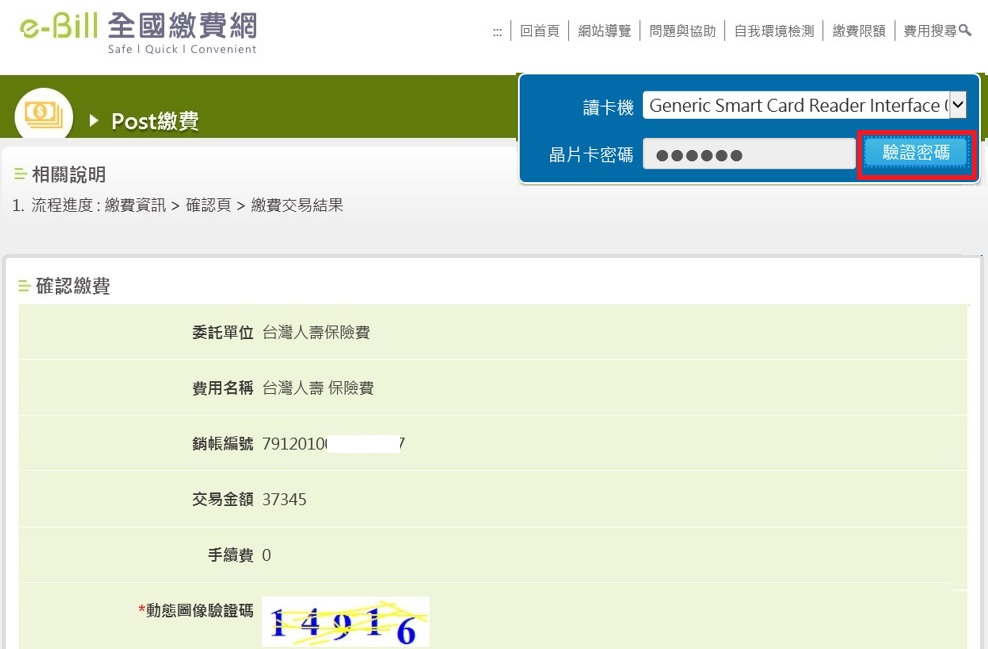
Task: Click the captcha image 14916
Action: point(345,622)
